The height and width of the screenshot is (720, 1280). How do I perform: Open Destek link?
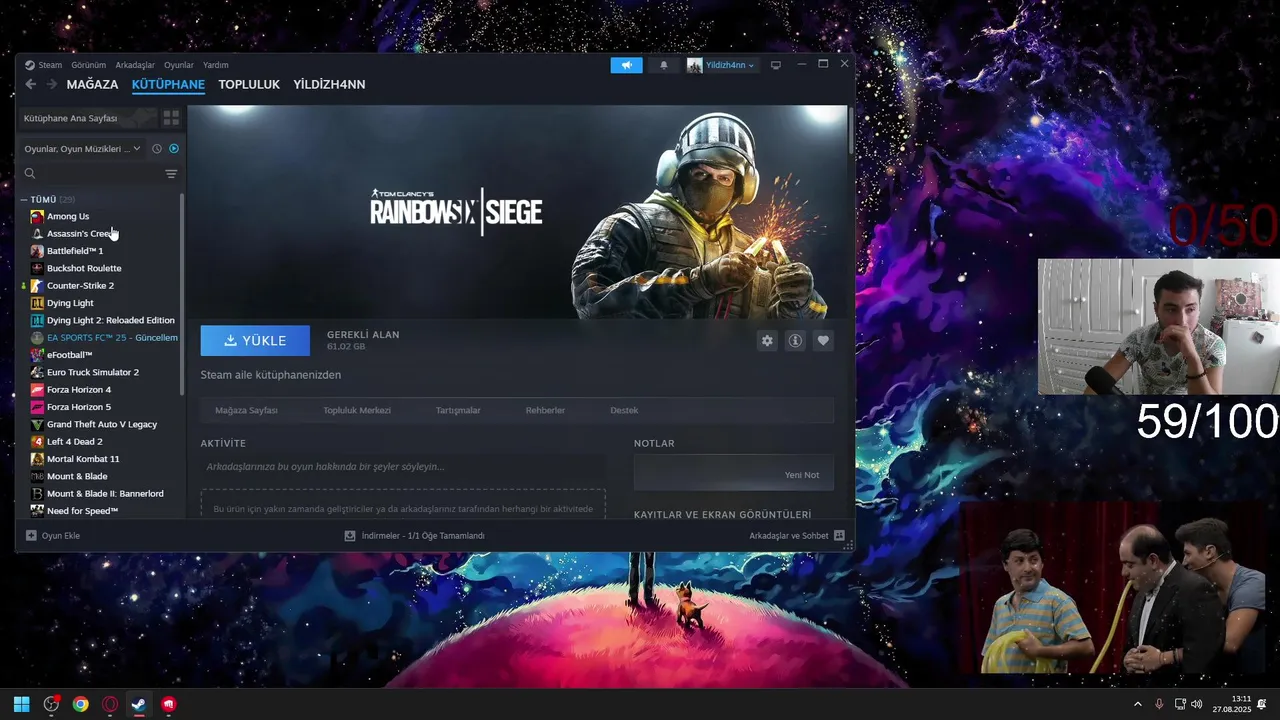(624, 410)
